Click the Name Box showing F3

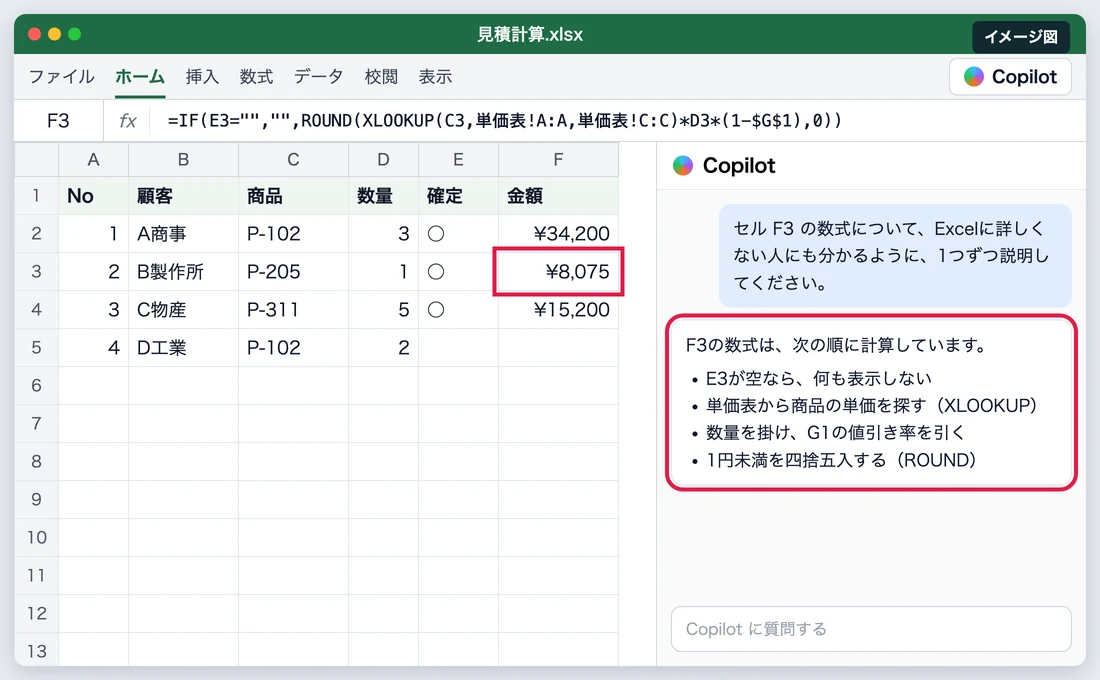pos(58,121)
